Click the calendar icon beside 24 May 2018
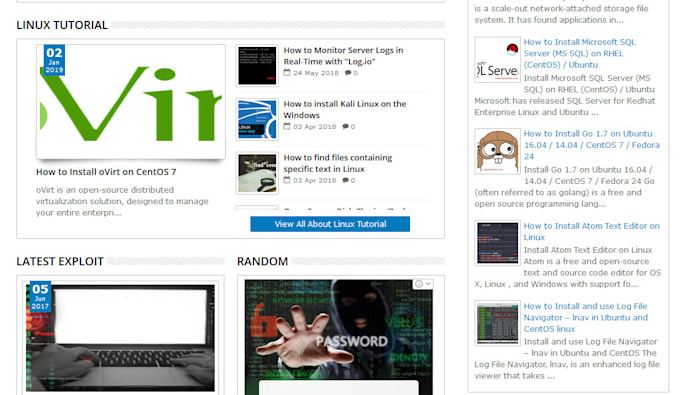The image size is (680, 395). tap(287, 72)
